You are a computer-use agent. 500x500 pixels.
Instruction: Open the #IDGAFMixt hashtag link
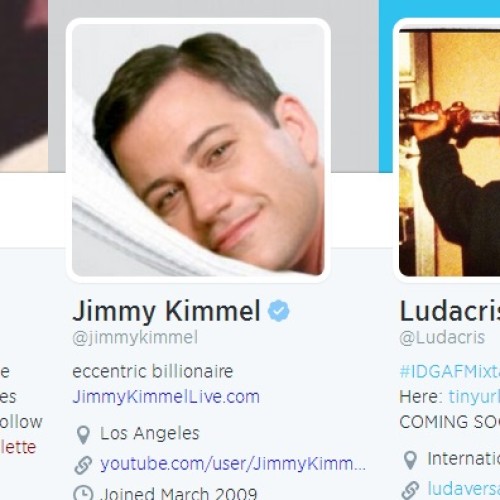point(450,371)
